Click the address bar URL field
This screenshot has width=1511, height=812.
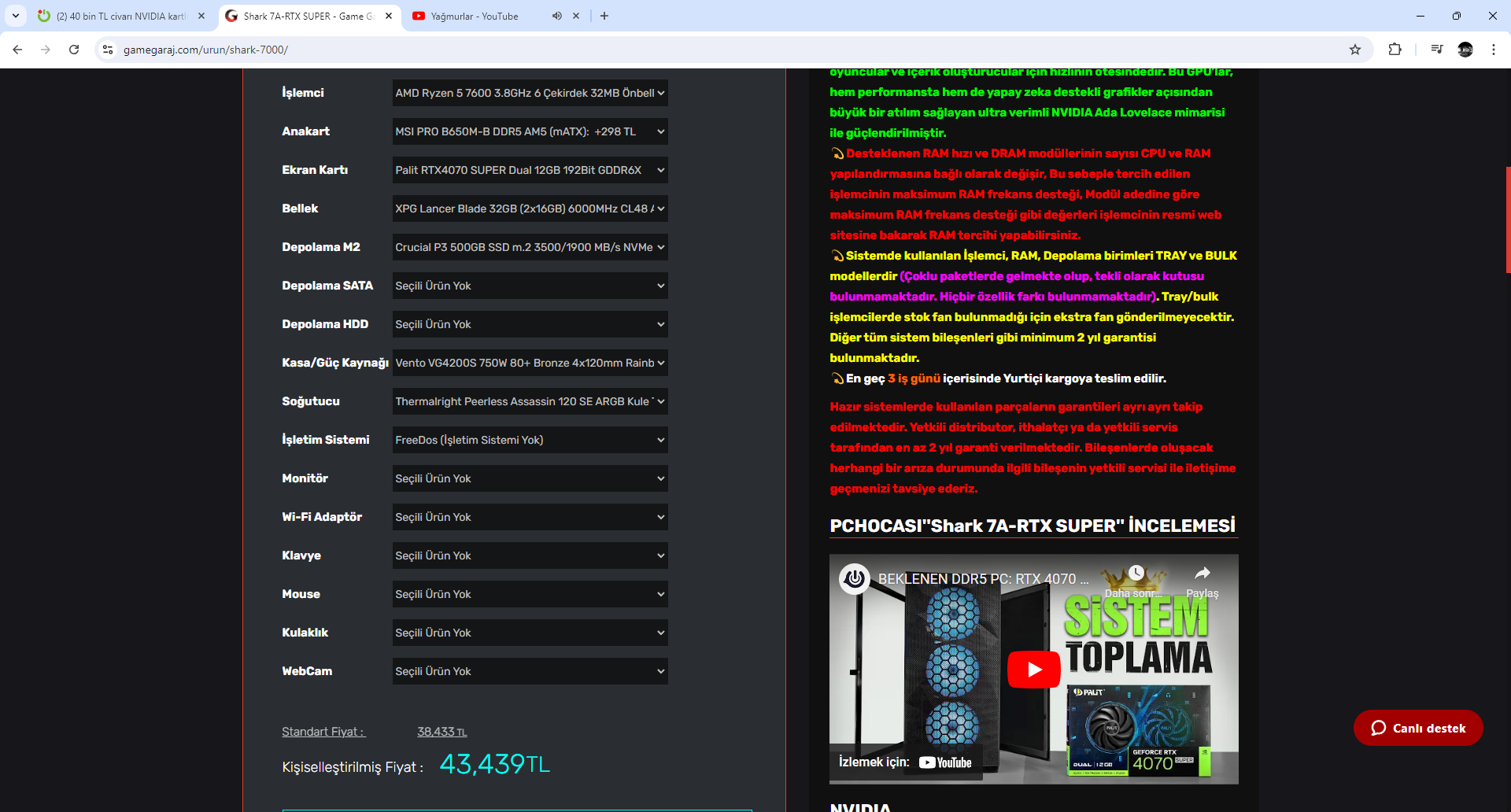tap(732, 50)
